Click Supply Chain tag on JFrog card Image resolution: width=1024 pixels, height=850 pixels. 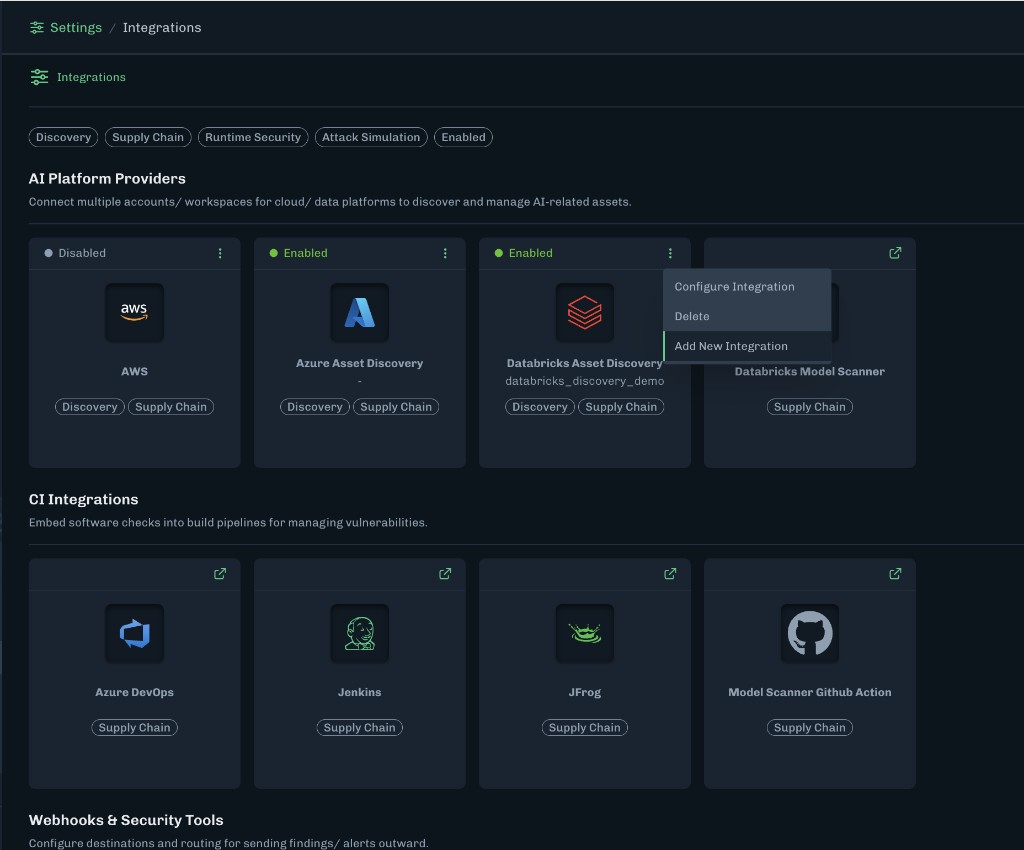pyautogui.click(x=584, y=727)
